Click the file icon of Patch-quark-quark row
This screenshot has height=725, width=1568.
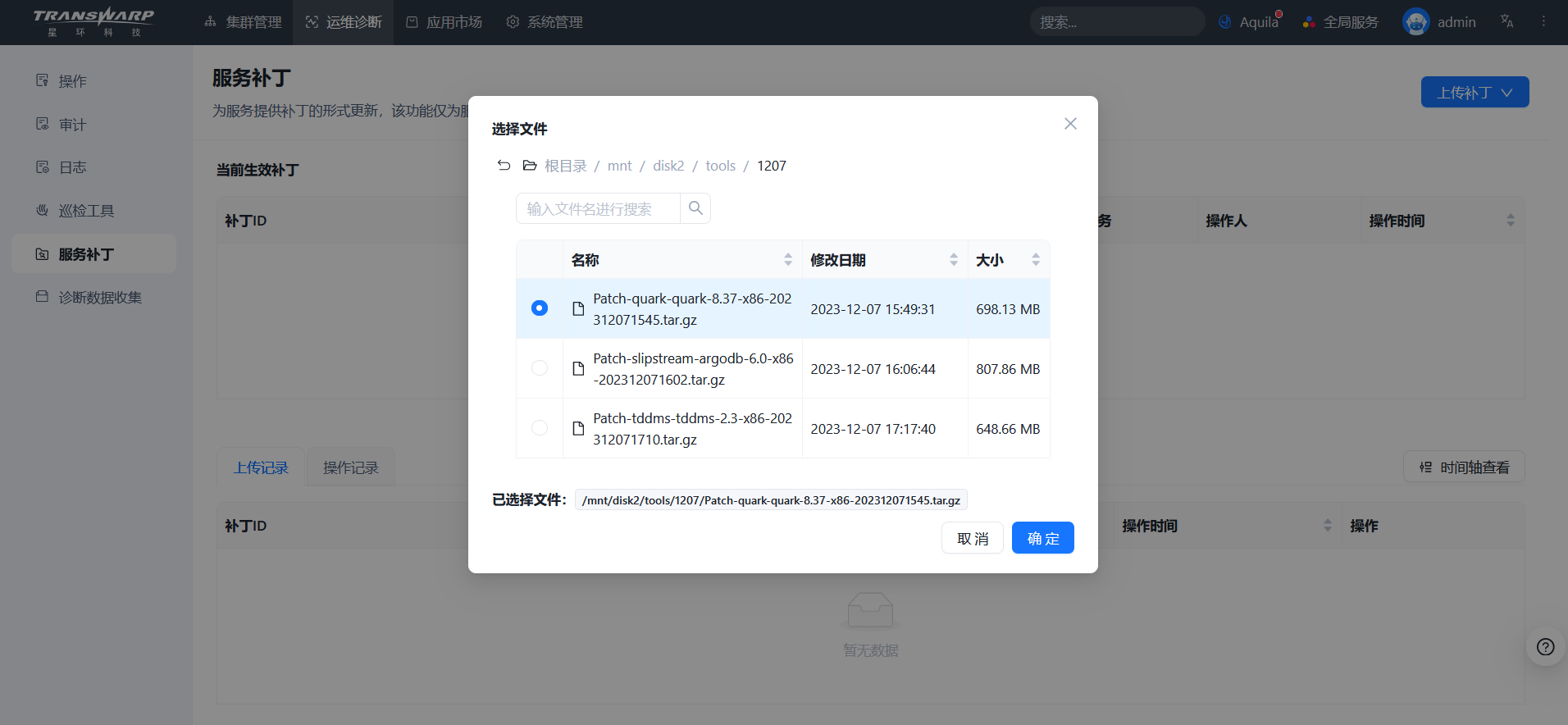tap(578, 309)
